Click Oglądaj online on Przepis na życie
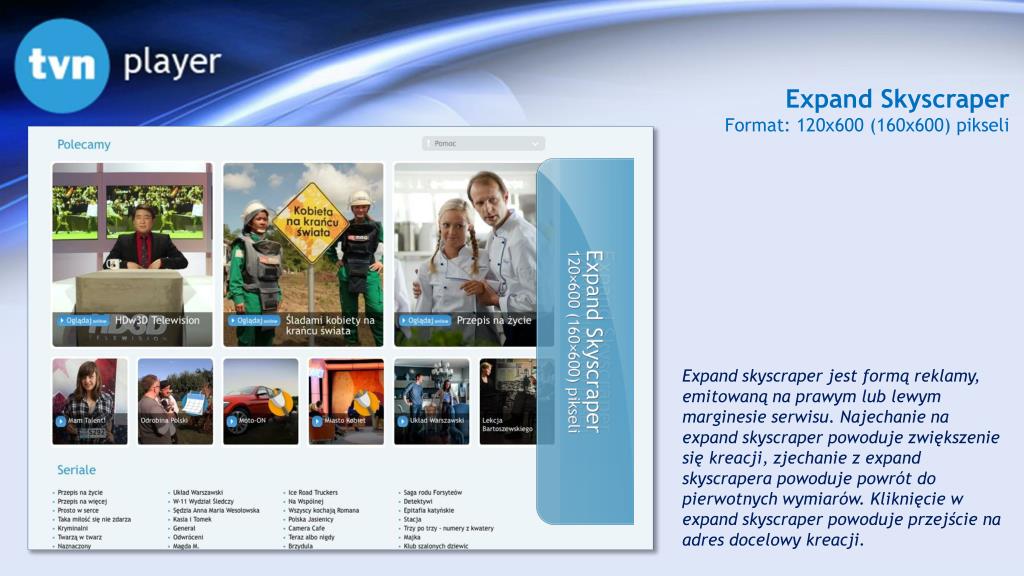1024x576 pixels. (x=425, y=321)
